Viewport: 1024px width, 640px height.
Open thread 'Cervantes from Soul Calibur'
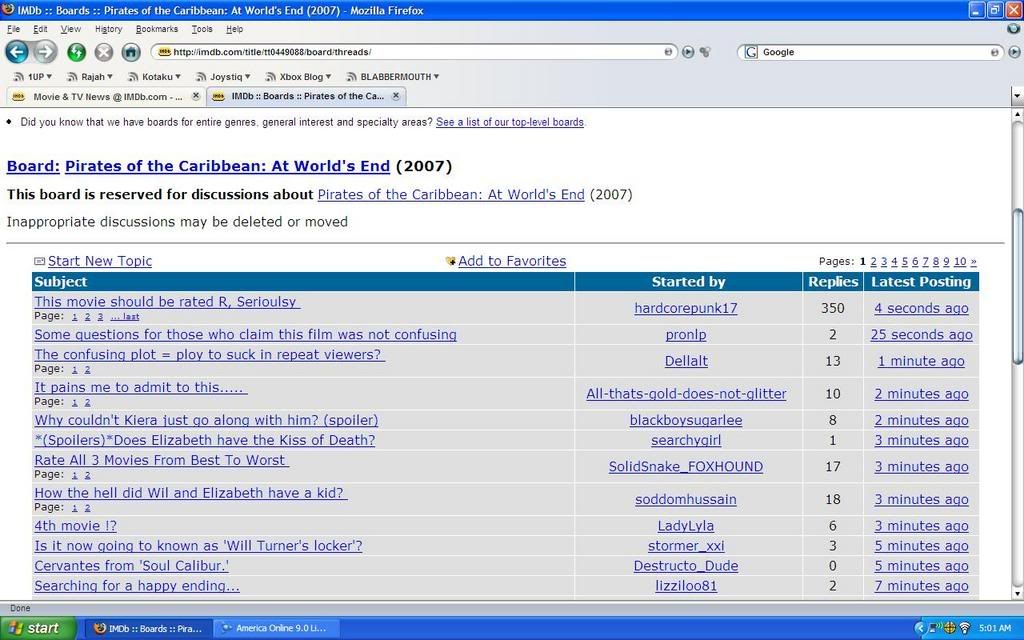tap(131, 566)
